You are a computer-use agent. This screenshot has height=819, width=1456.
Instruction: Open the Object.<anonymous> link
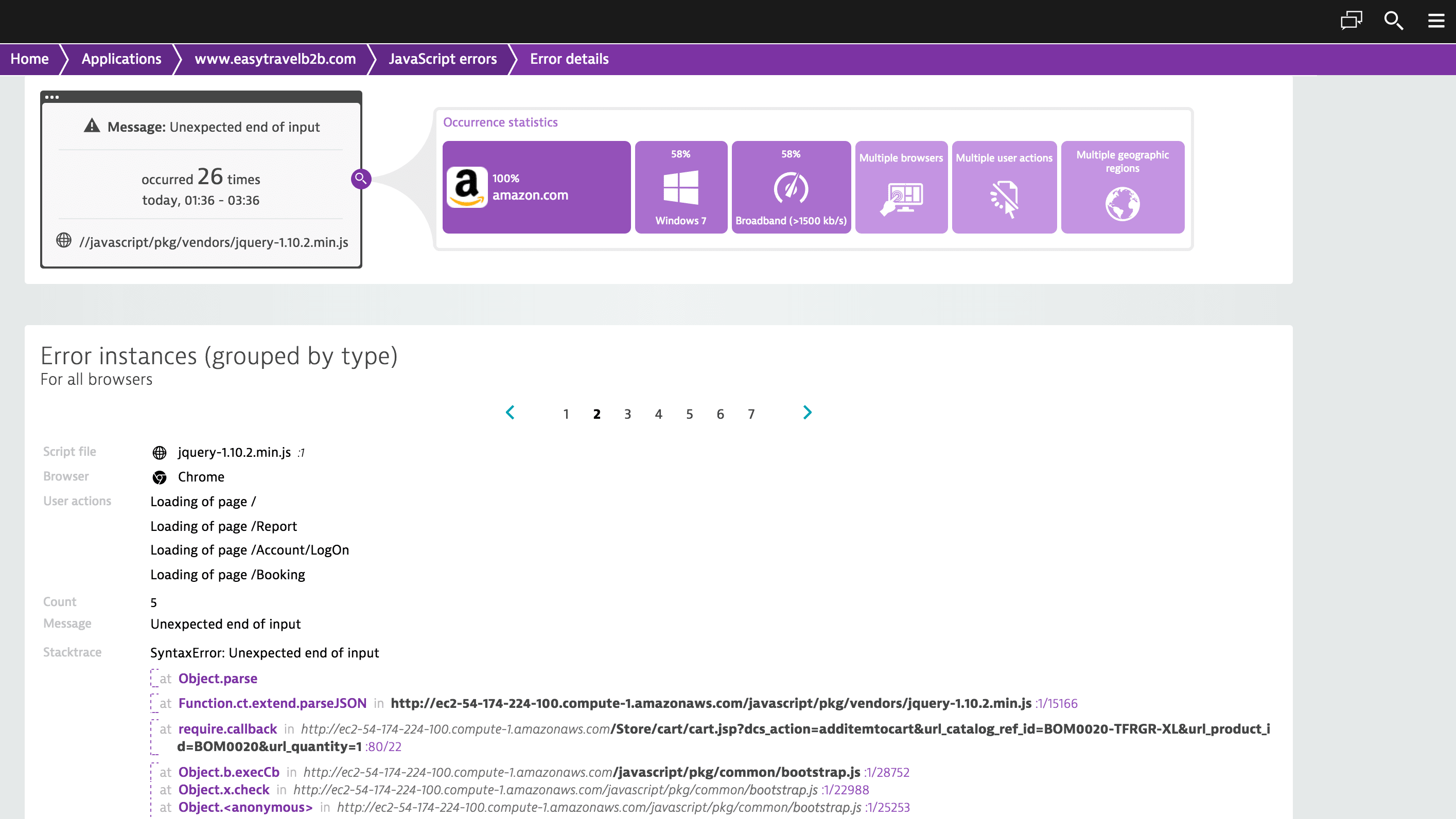pyautogui.click(x=245, y=807)
